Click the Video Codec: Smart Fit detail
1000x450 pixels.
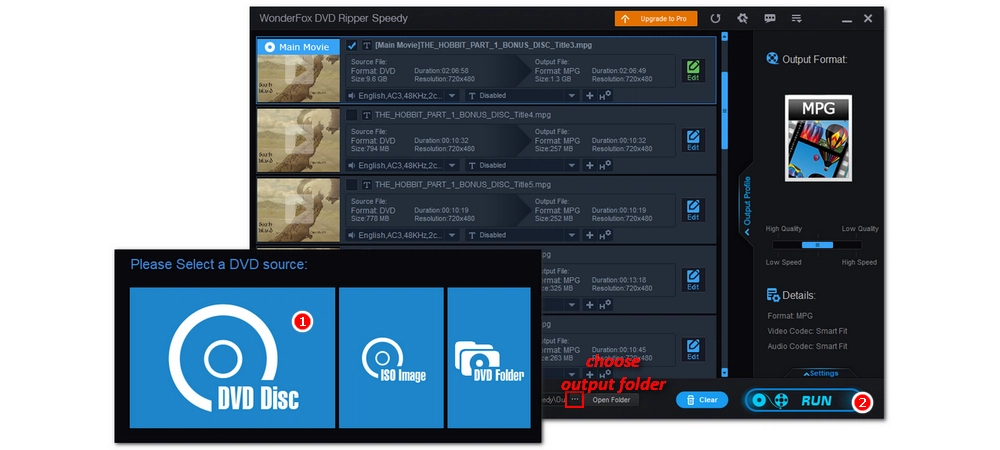[x=807, y=331]
